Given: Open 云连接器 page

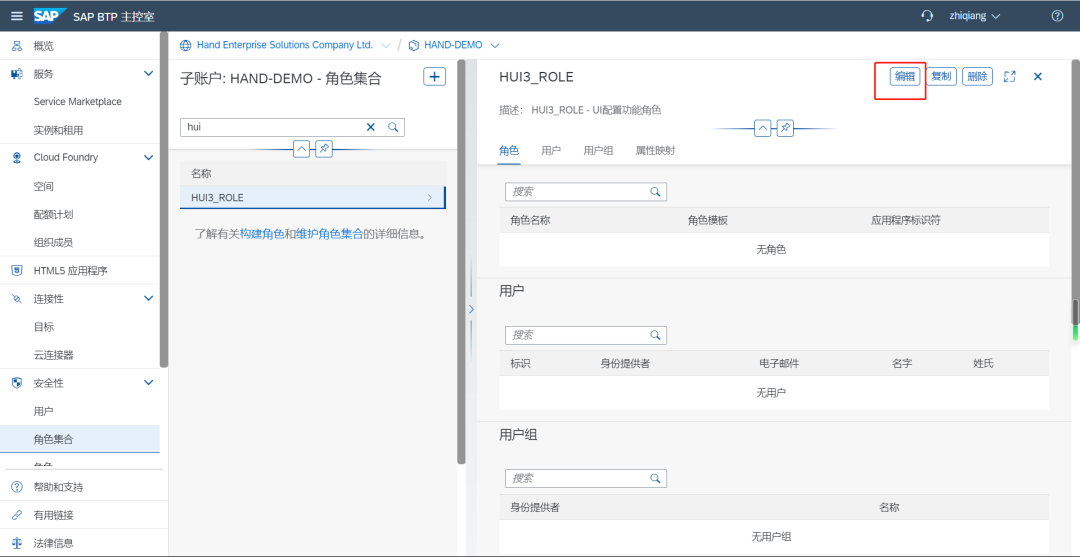Looking at the screenshot, I should (54, 355).
